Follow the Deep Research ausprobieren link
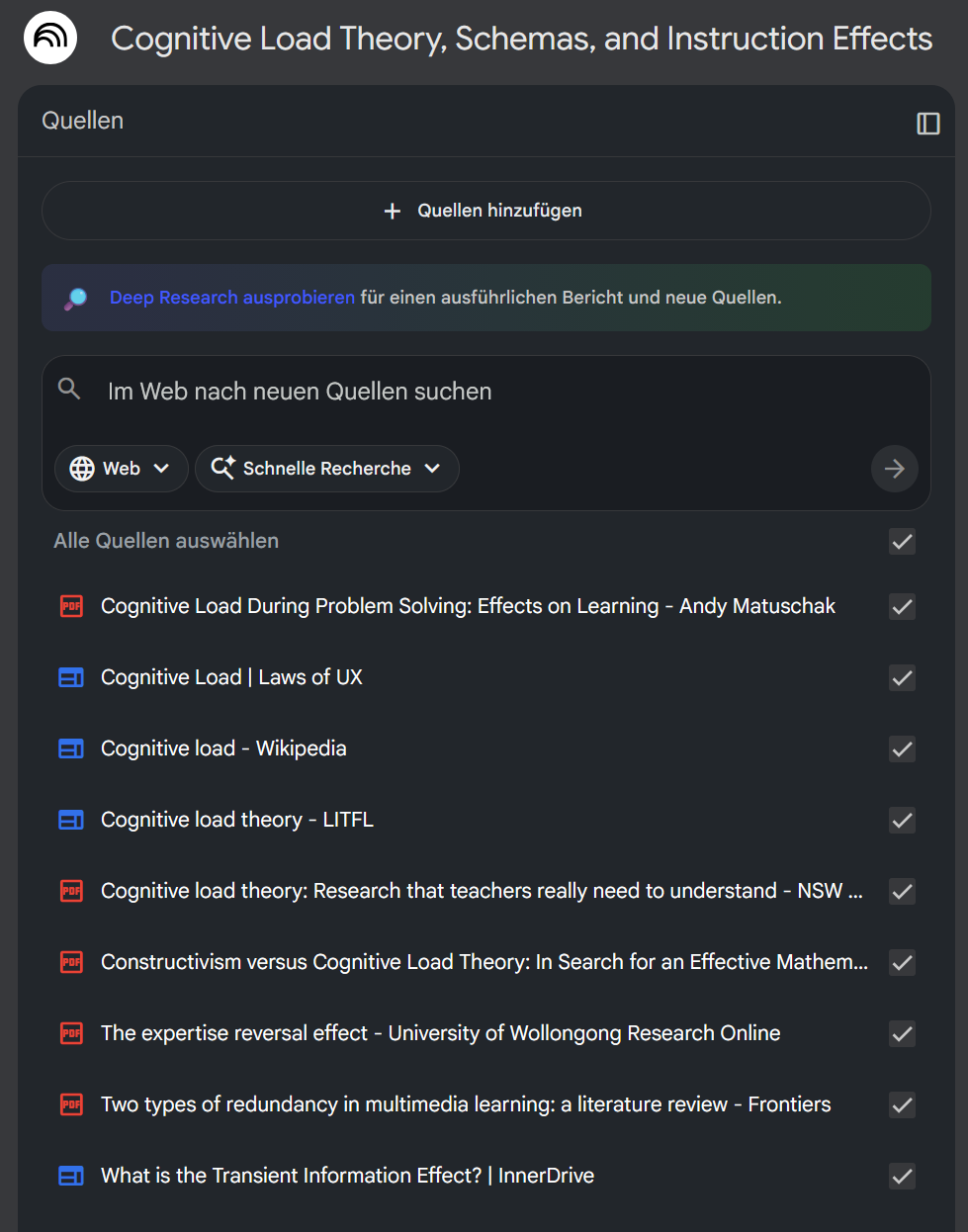The width and height of the screenshot is (968, 1232). (x=231, y=298)
